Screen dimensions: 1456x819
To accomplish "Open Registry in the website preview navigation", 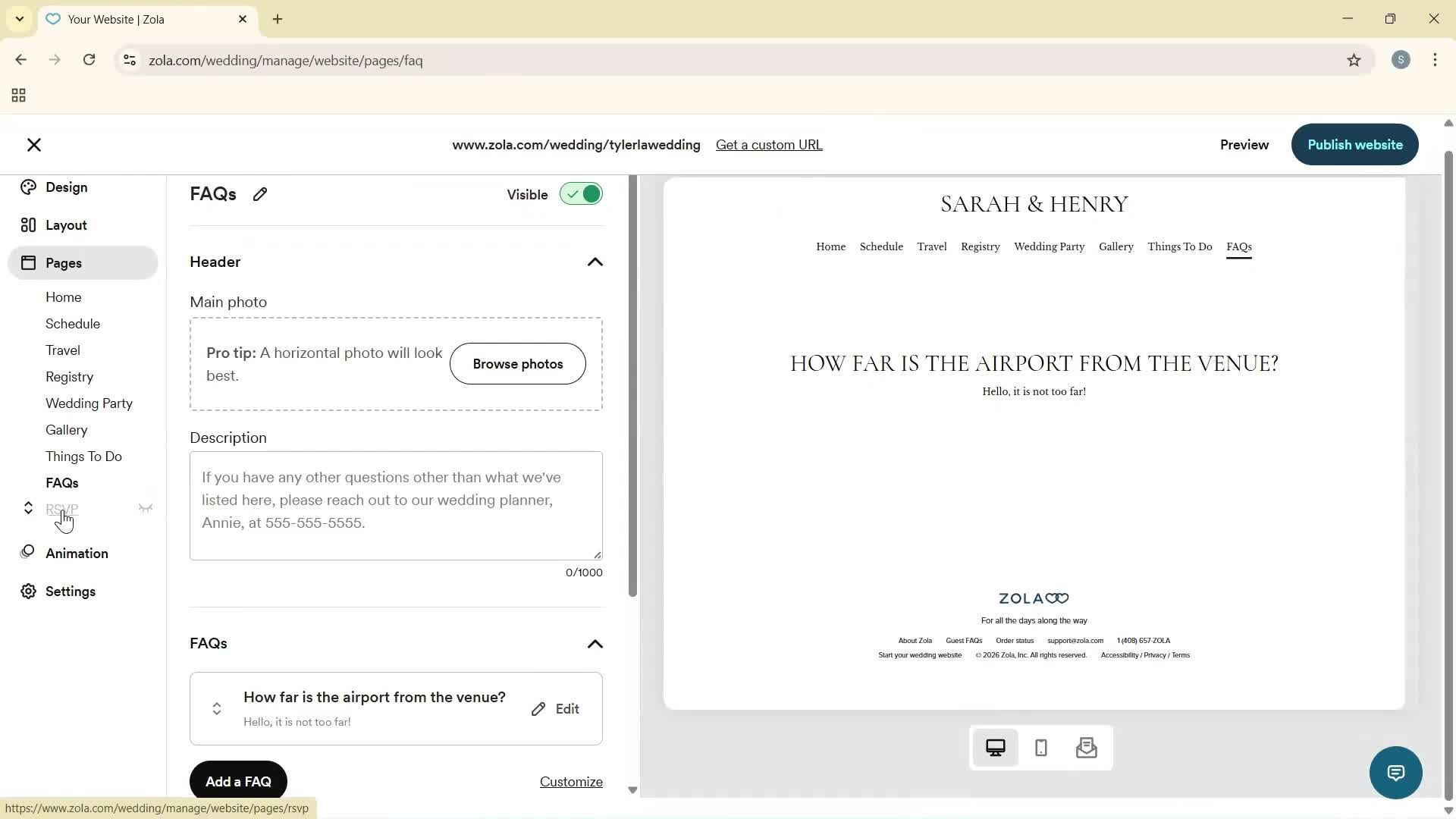I will click(980, 246).
